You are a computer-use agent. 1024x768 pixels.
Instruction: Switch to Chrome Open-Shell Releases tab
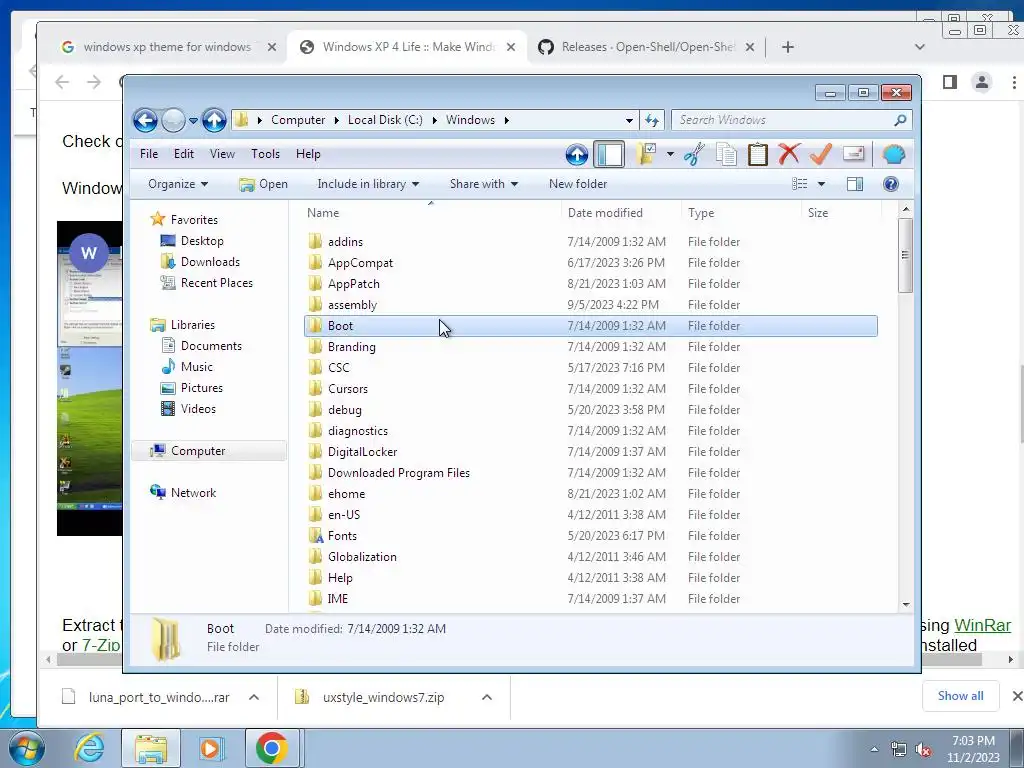647,47
